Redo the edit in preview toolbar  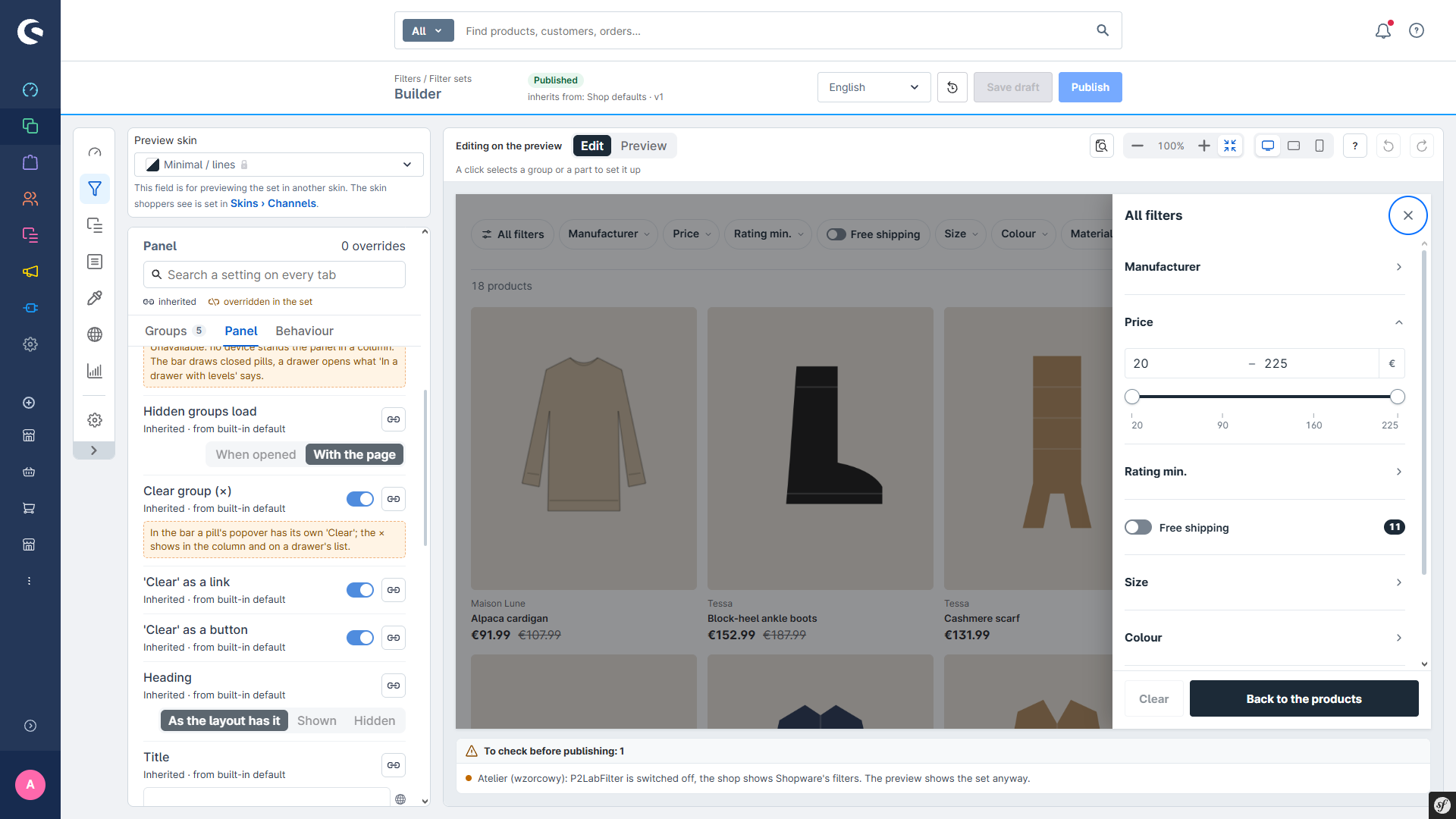(1422, 146)
